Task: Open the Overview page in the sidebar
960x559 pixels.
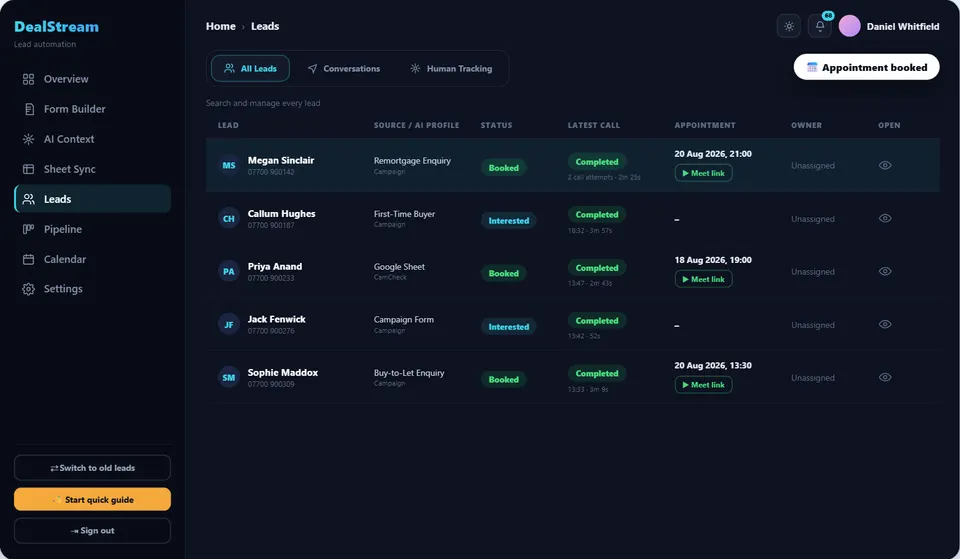Action: pos(92,79)
